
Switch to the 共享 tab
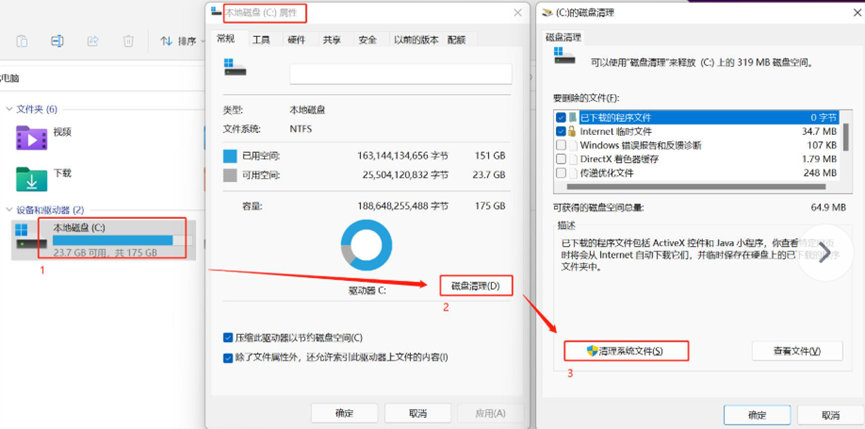pos(332,40)
